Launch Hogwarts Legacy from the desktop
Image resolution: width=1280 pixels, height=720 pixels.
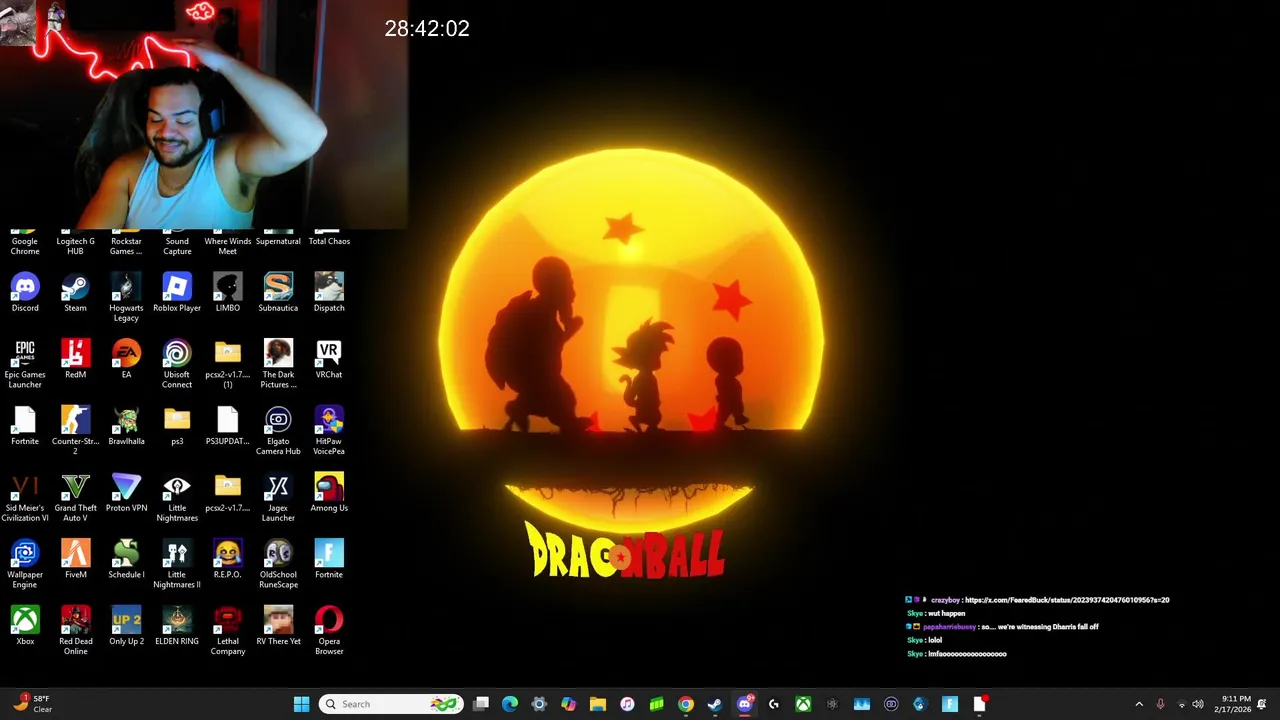pos(126,298)
